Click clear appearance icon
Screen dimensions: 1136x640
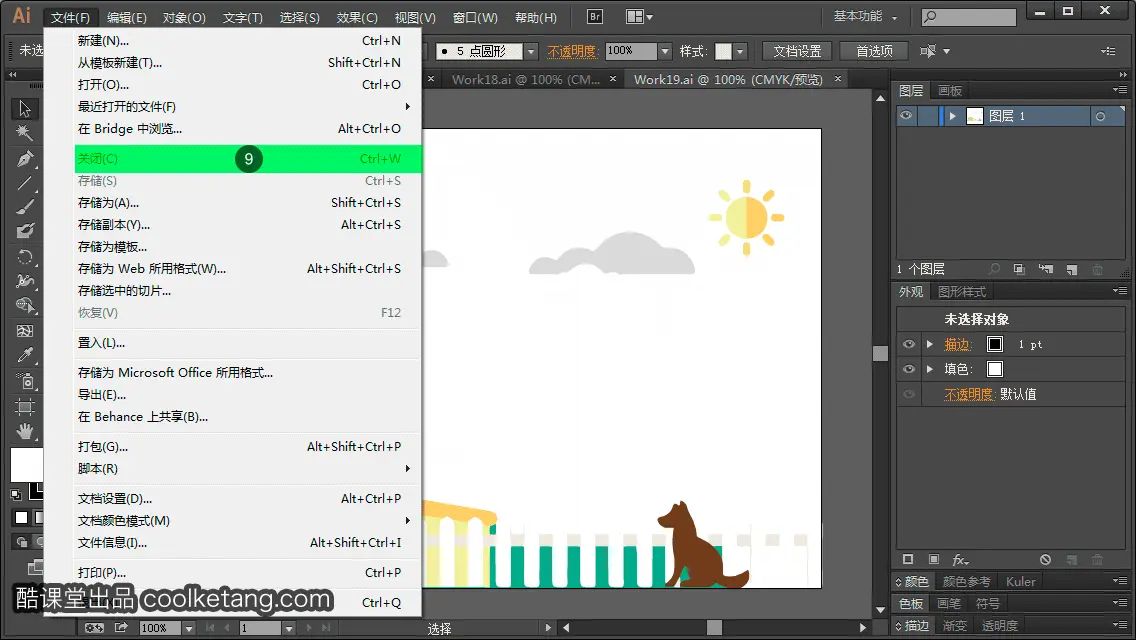pyautogui.click(x=1045, y=560)
